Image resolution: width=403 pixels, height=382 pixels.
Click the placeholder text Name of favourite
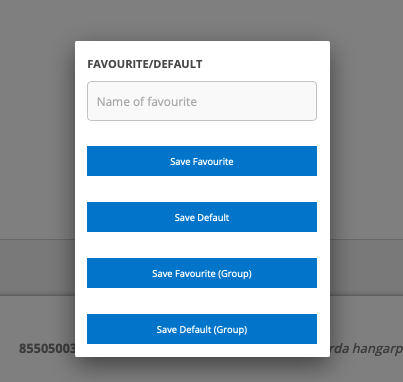147,102
